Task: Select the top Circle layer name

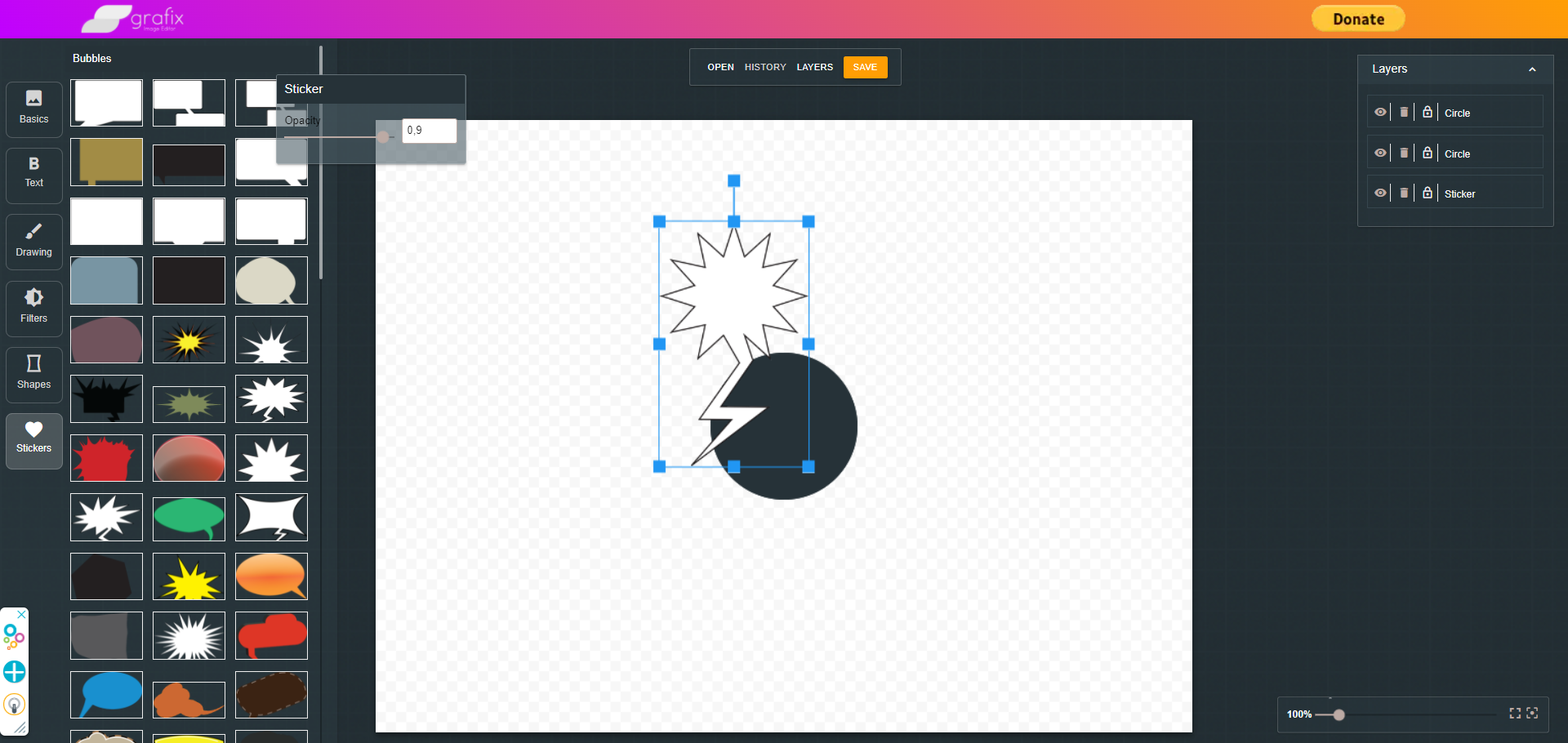Action: click(x=1457, y=113)
